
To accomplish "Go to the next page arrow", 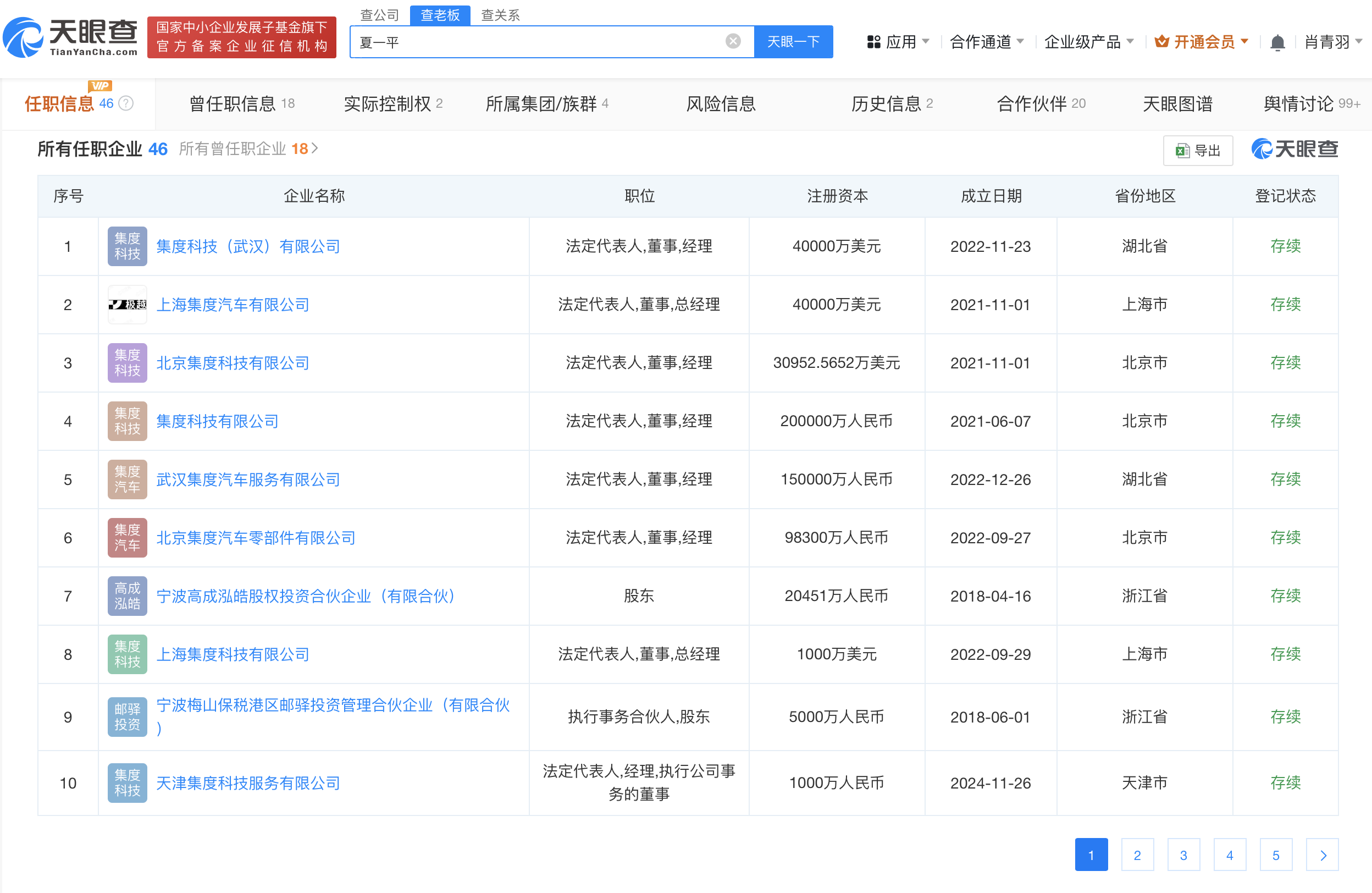I will point(1322,855).
